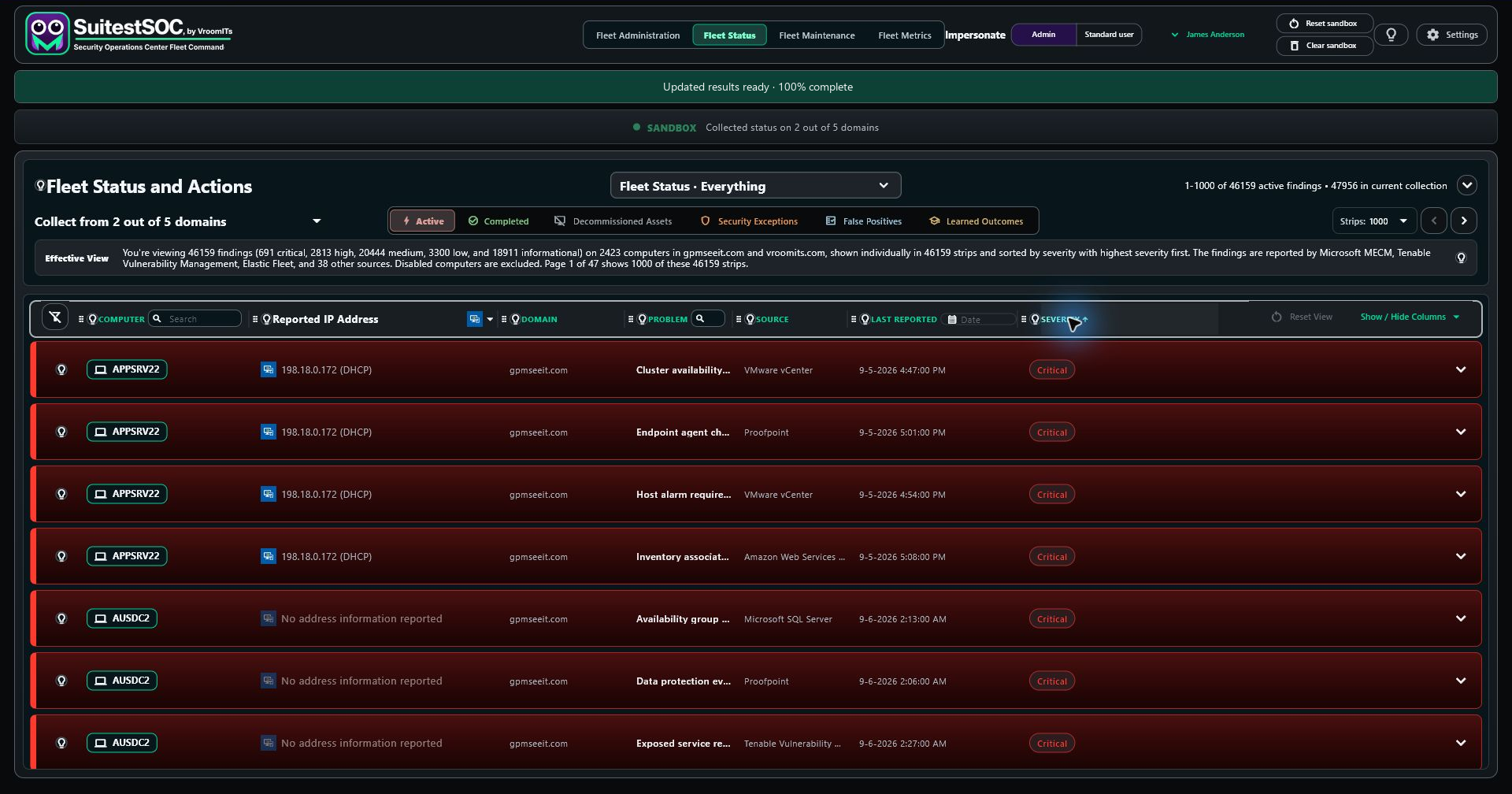1512x794 pixels.
Task: Open the Fleet Administration tab
Action: [638, 35]
